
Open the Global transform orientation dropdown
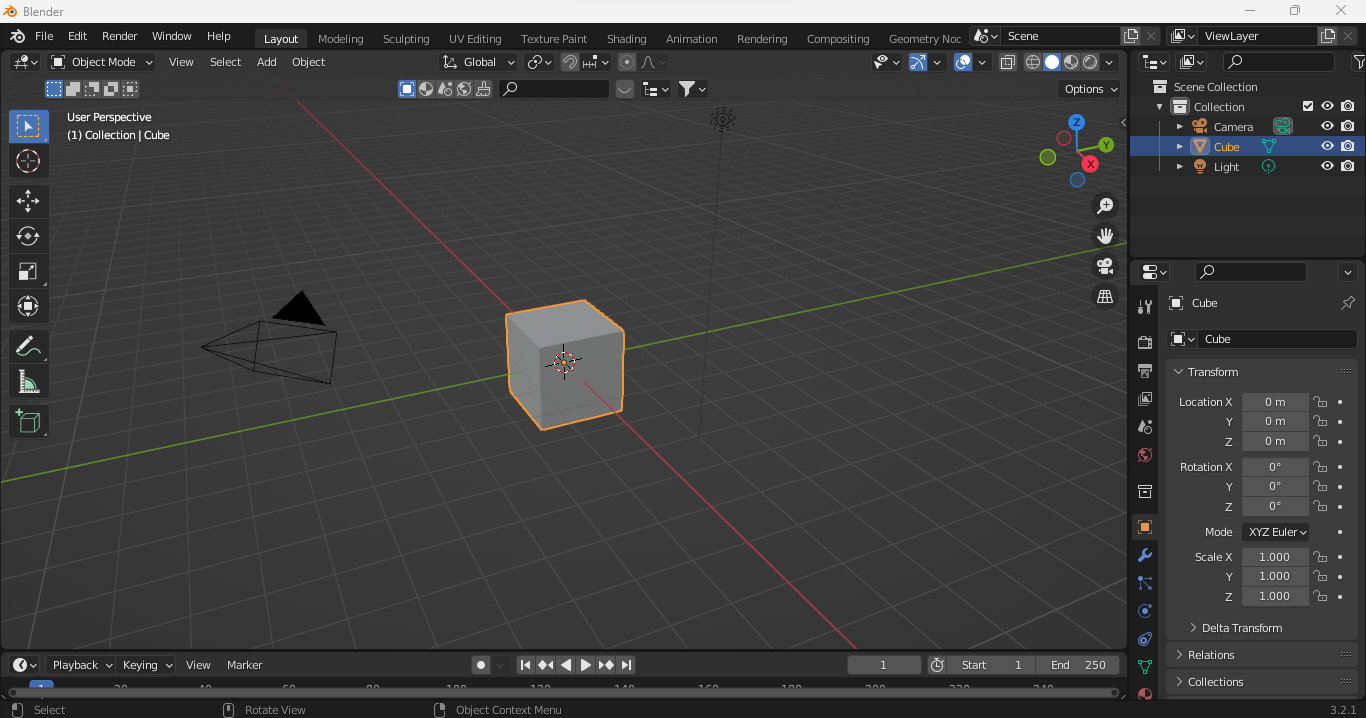point(478,62)
